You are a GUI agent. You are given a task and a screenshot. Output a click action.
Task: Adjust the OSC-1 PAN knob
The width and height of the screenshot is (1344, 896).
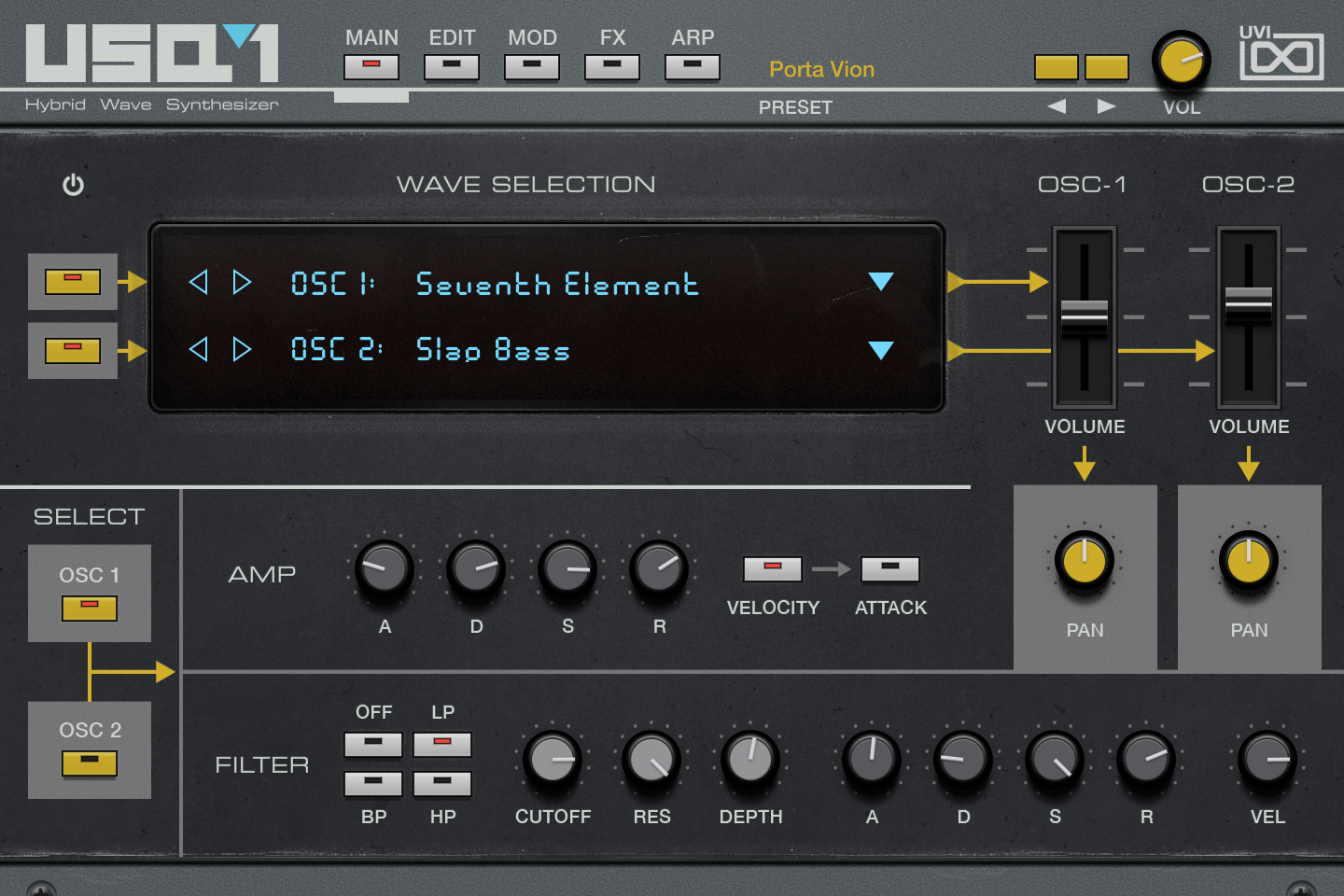click(x=1084, y=562)
